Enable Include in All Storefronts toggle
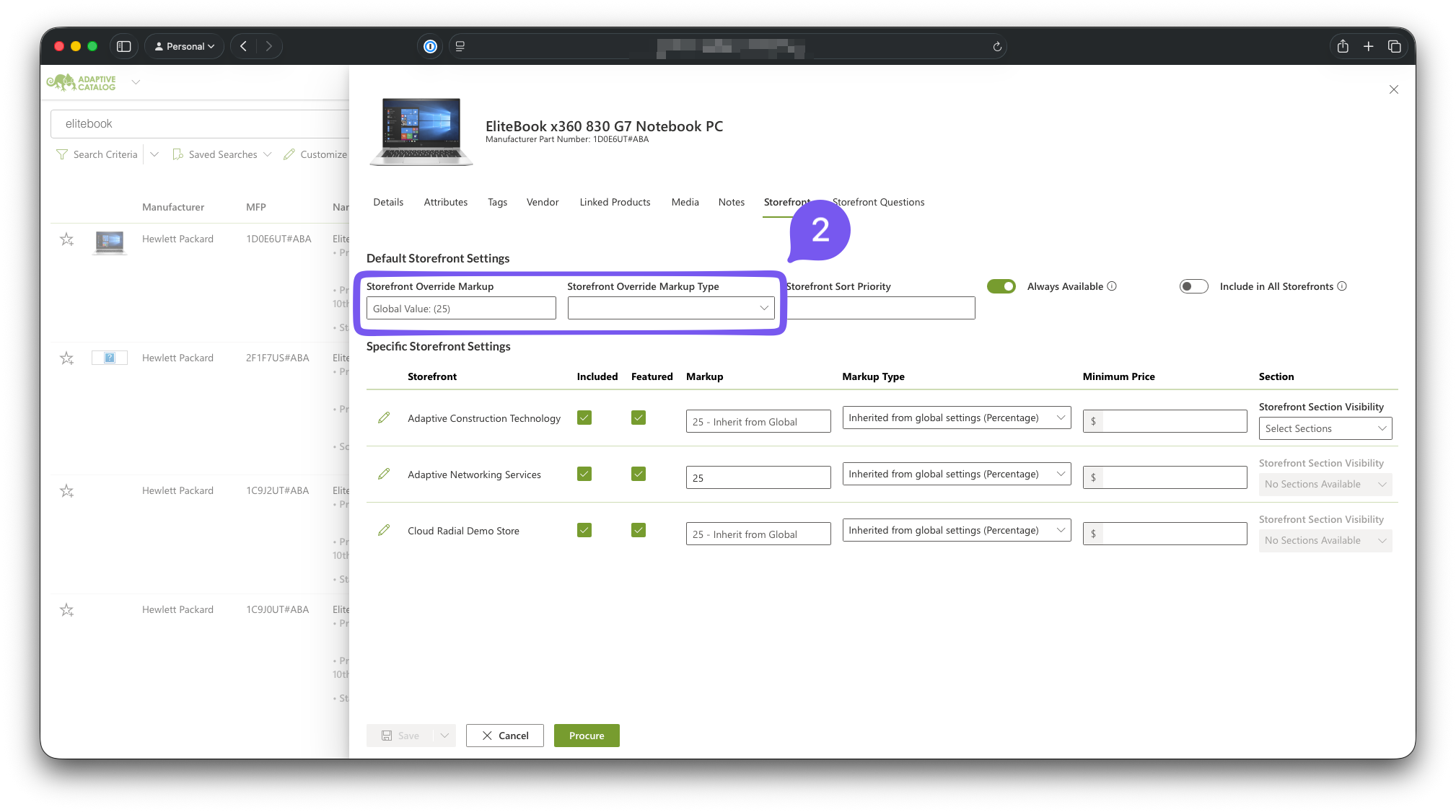Image resolution: width=1456 pixels, height=812 pixels. click(x=1193, y=286)
